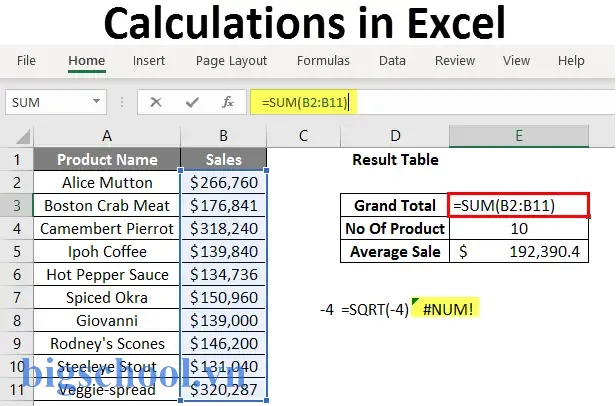Select the No Of Product label cell
The image size is (616, 406).
coord(395,228)
